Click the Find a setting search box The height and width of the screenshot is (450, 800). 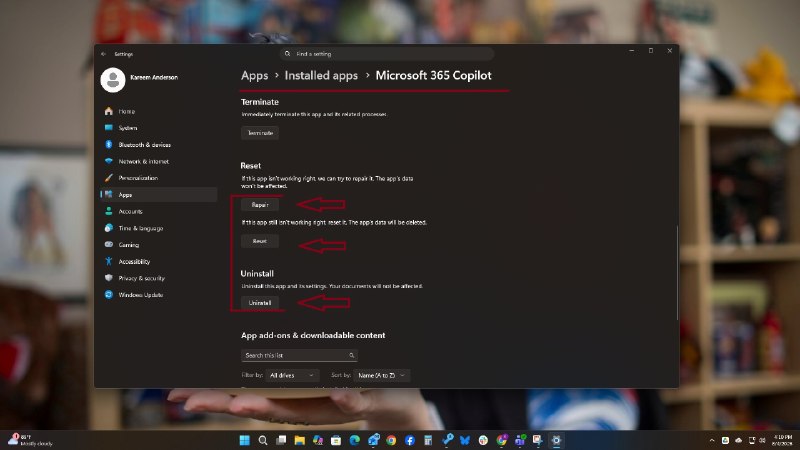pyautogui.click(x=386, y=54)
